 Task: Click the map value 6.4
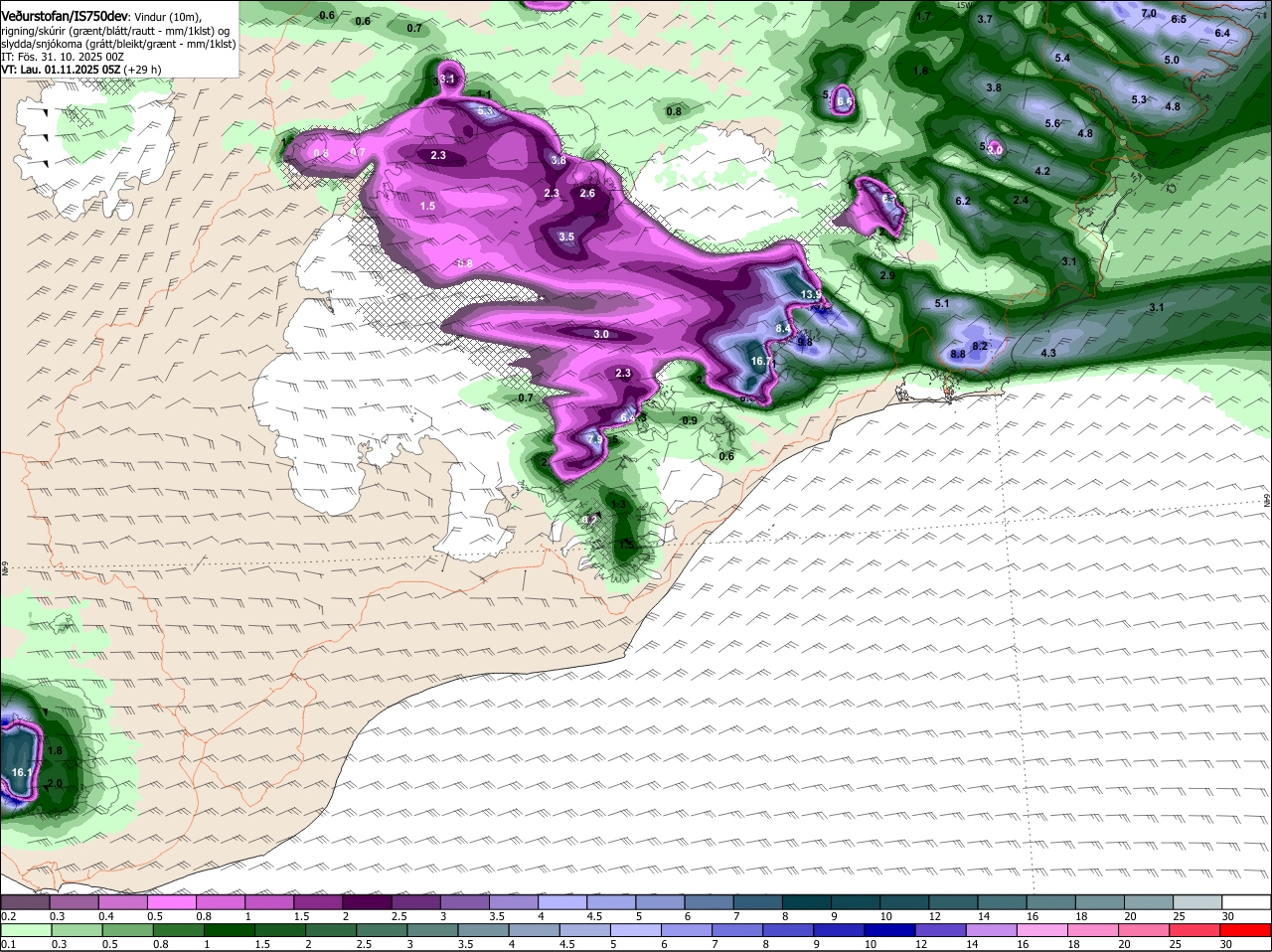[x=1222, y=33]
